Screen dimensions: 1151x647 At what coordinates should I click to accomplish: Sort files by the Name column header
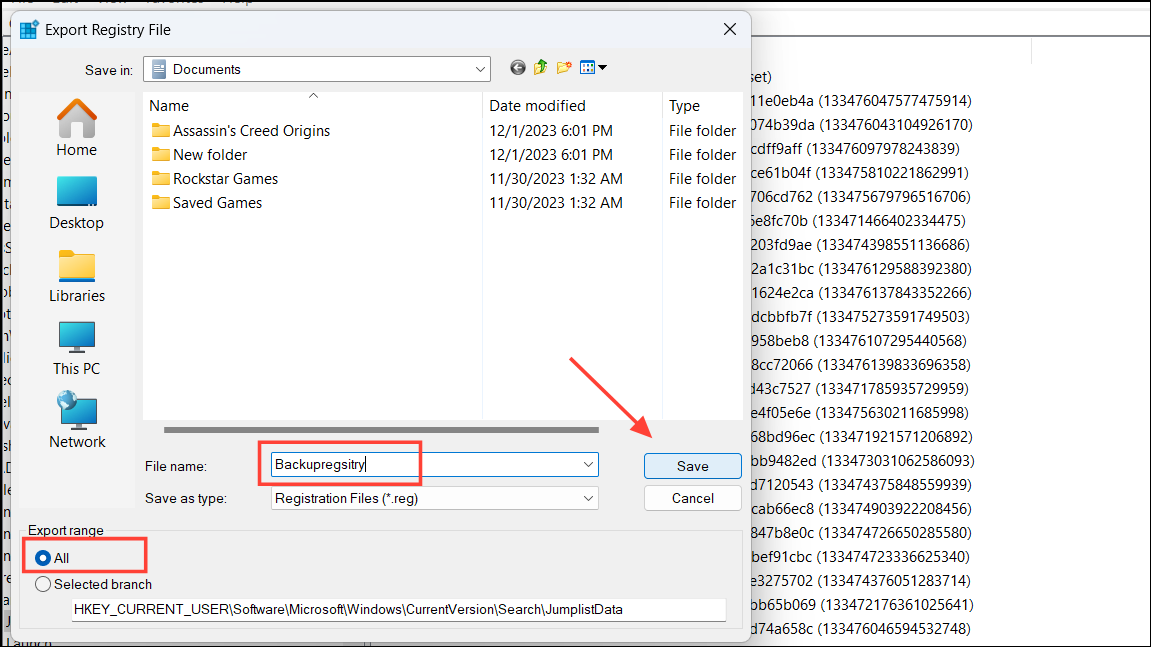click(168, 105)
